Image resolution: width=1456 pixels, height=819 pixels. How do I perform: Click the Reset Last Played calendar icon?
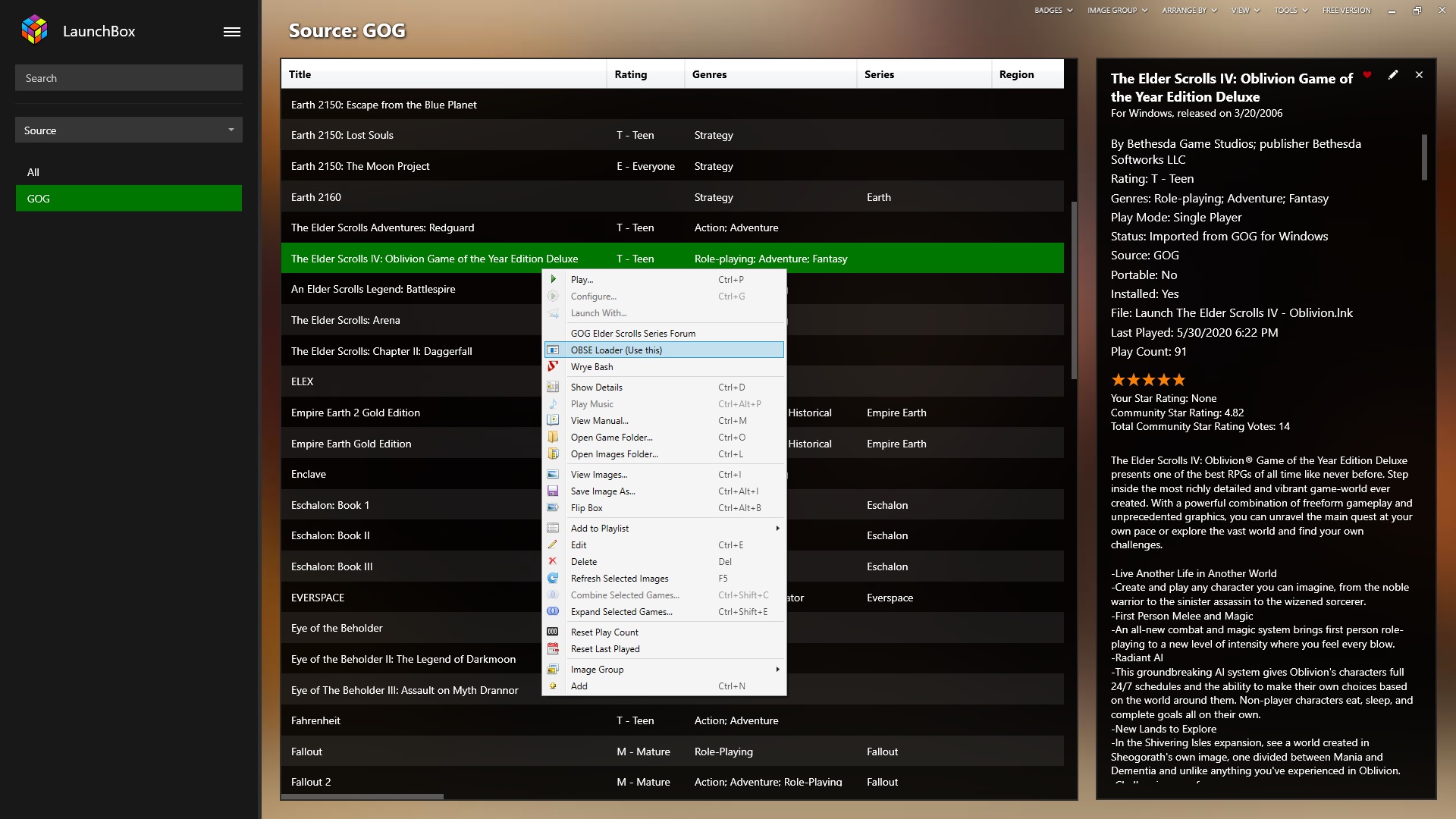coord(553,648)
